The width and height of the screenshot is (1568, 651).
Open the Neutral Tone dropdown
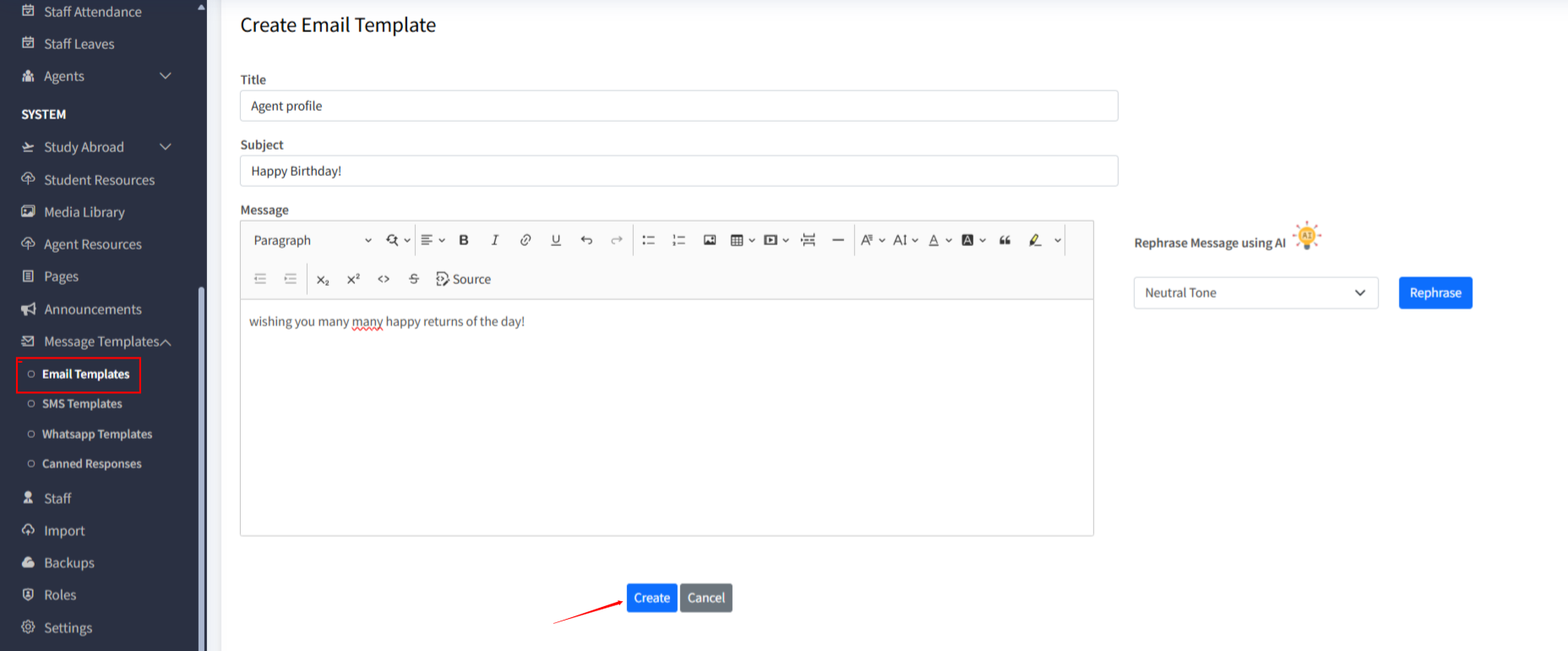coord(1255,293)
